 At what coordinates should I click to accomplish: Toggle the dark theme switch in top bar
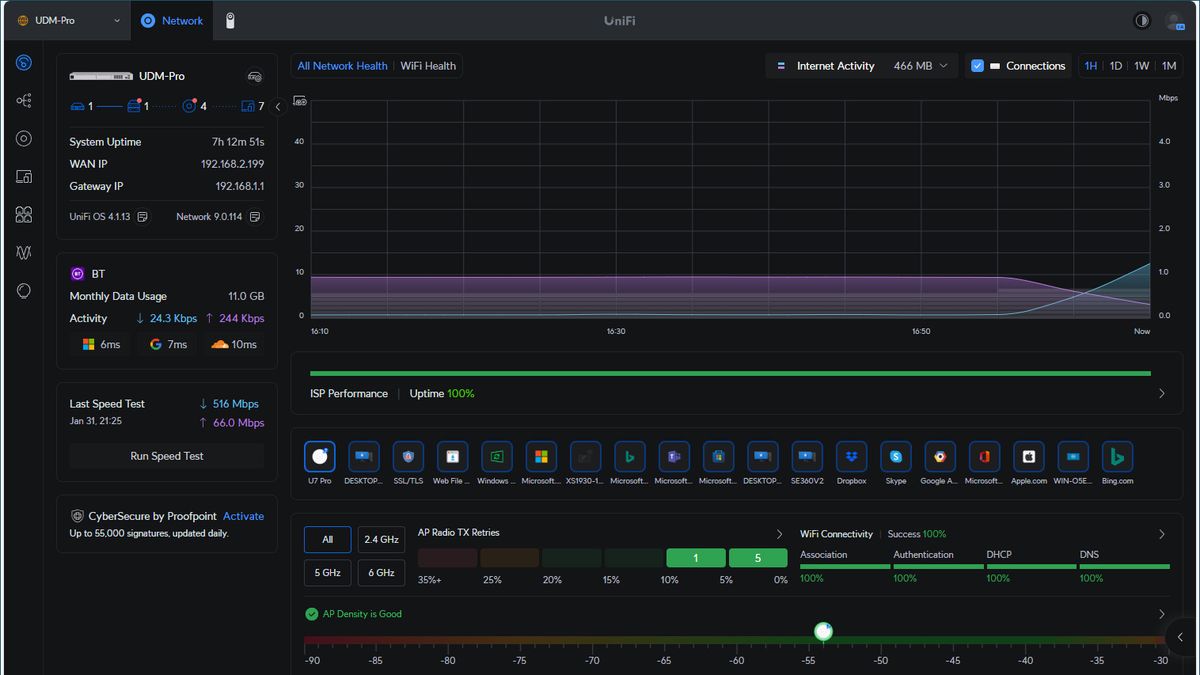point(1141,20)
